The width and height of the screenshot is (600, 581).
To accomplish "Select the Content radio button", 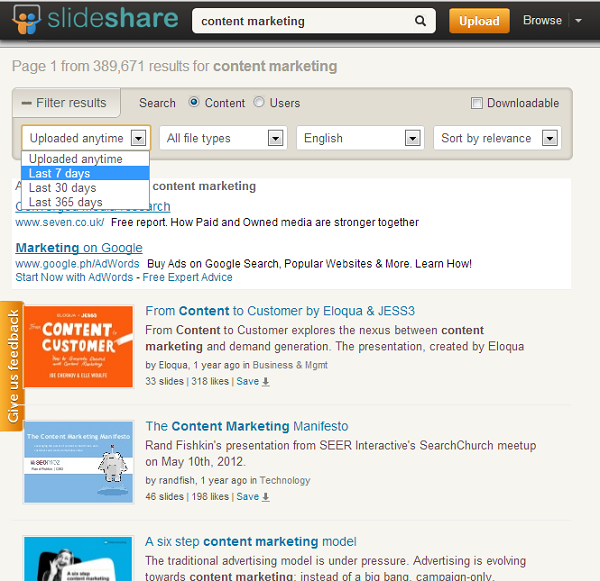I will [194, 102].
